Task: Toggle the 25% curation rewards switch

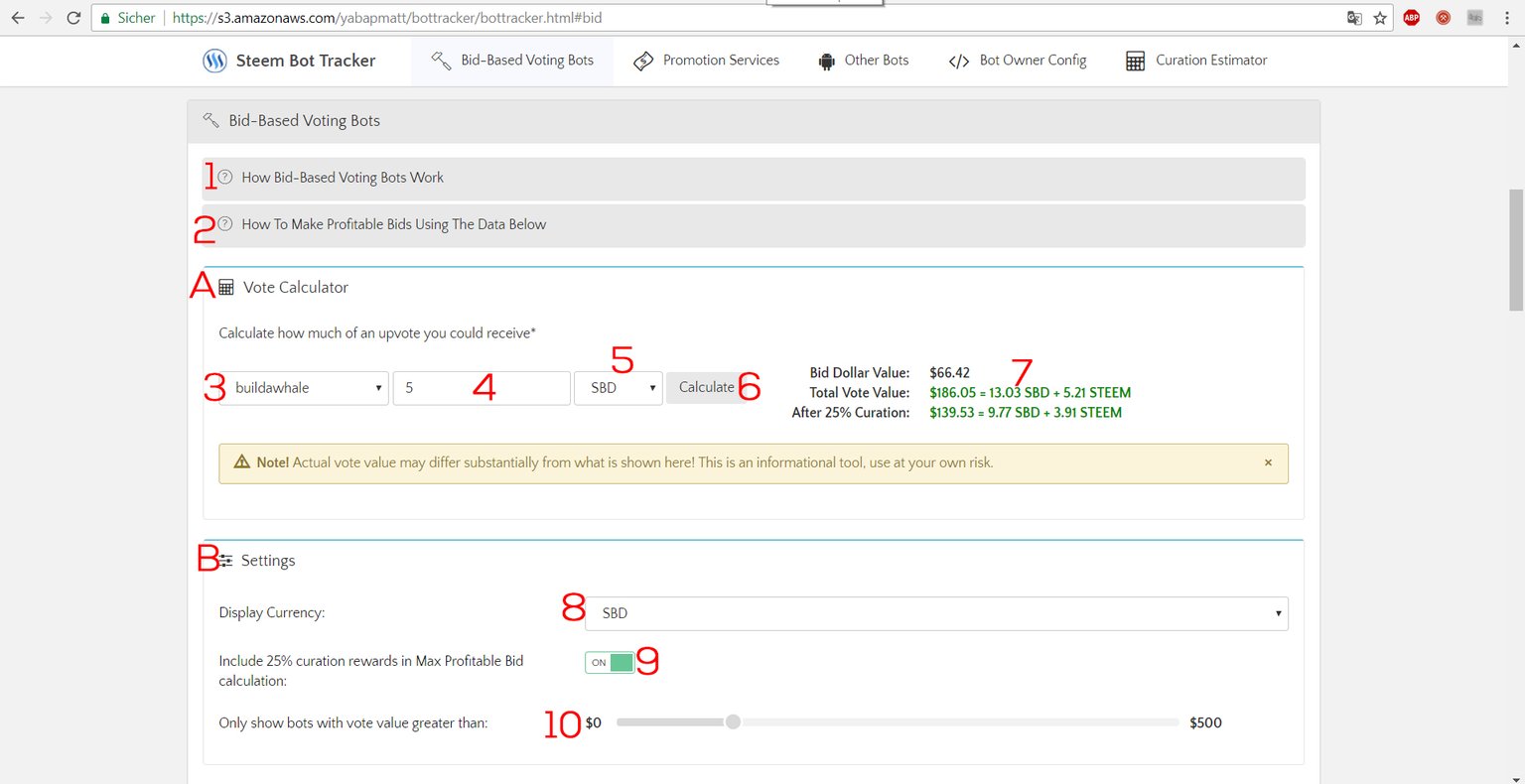Action: [610, 662]
